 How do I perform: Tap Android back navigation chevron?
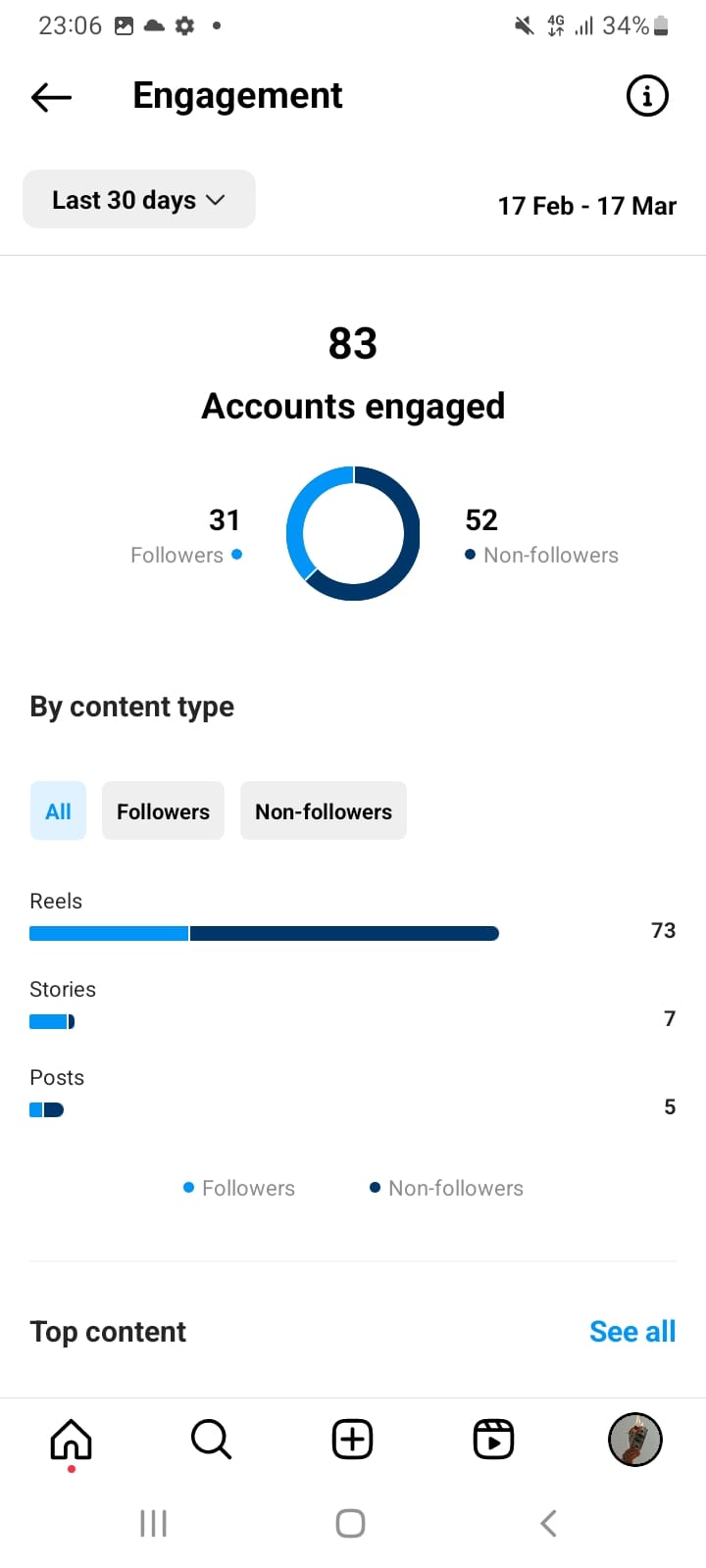pos(548,1523)
